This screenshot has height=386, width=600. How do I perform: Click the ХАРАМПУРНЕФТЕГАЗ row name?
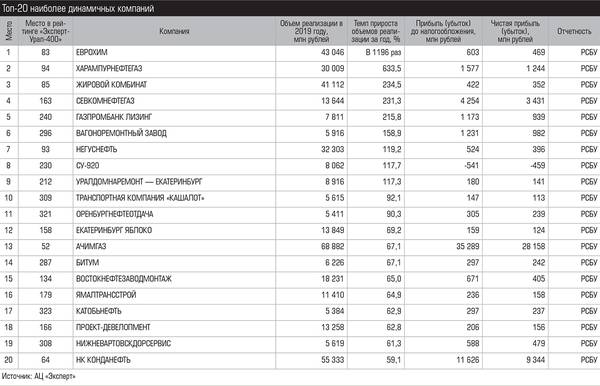click(x=109, y=68)
